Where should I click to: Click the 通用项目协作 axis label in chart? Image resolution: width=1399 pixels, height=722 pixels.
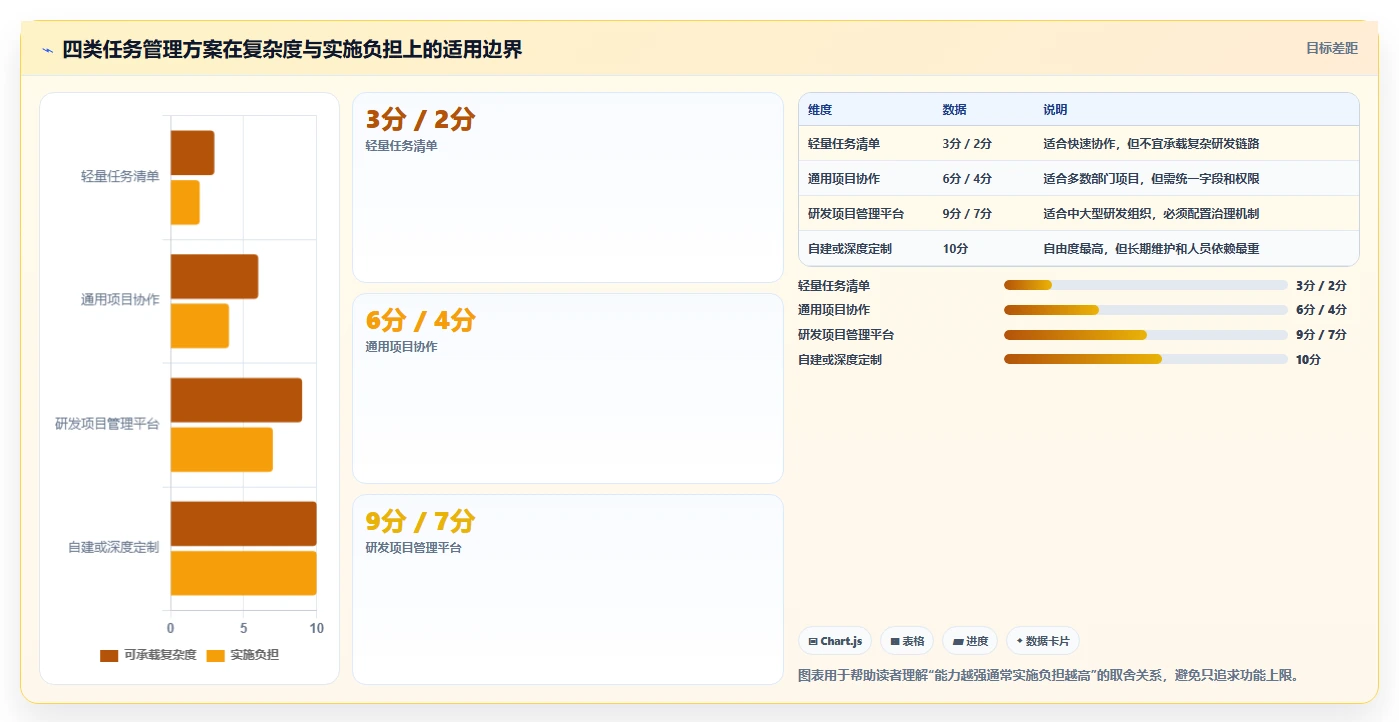tap(120, 300)
